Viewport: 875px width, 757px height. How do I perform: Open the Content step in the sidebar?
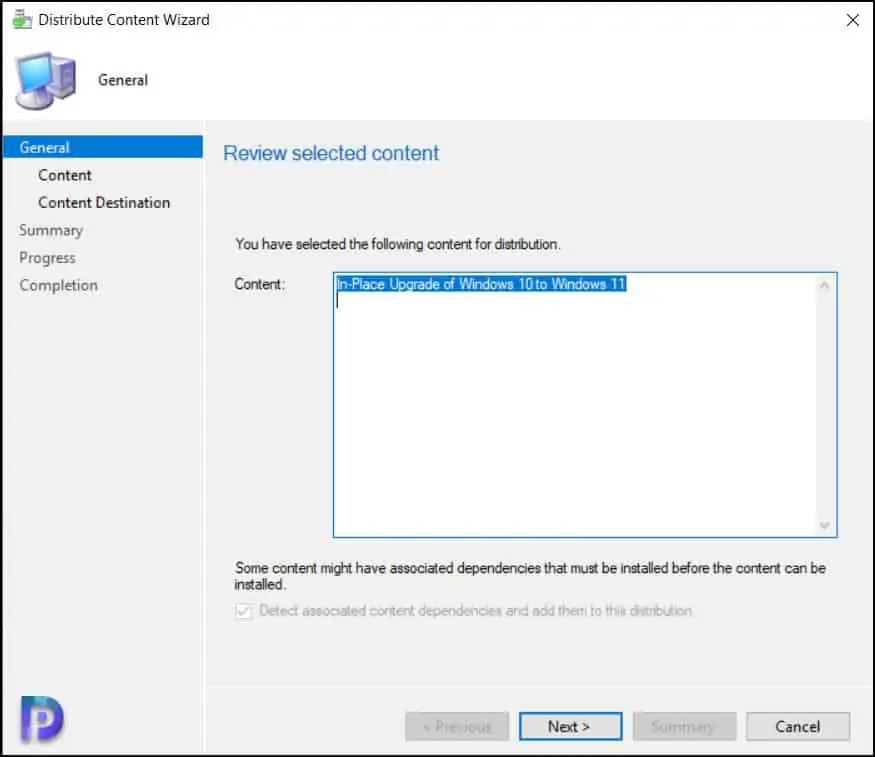65,175
